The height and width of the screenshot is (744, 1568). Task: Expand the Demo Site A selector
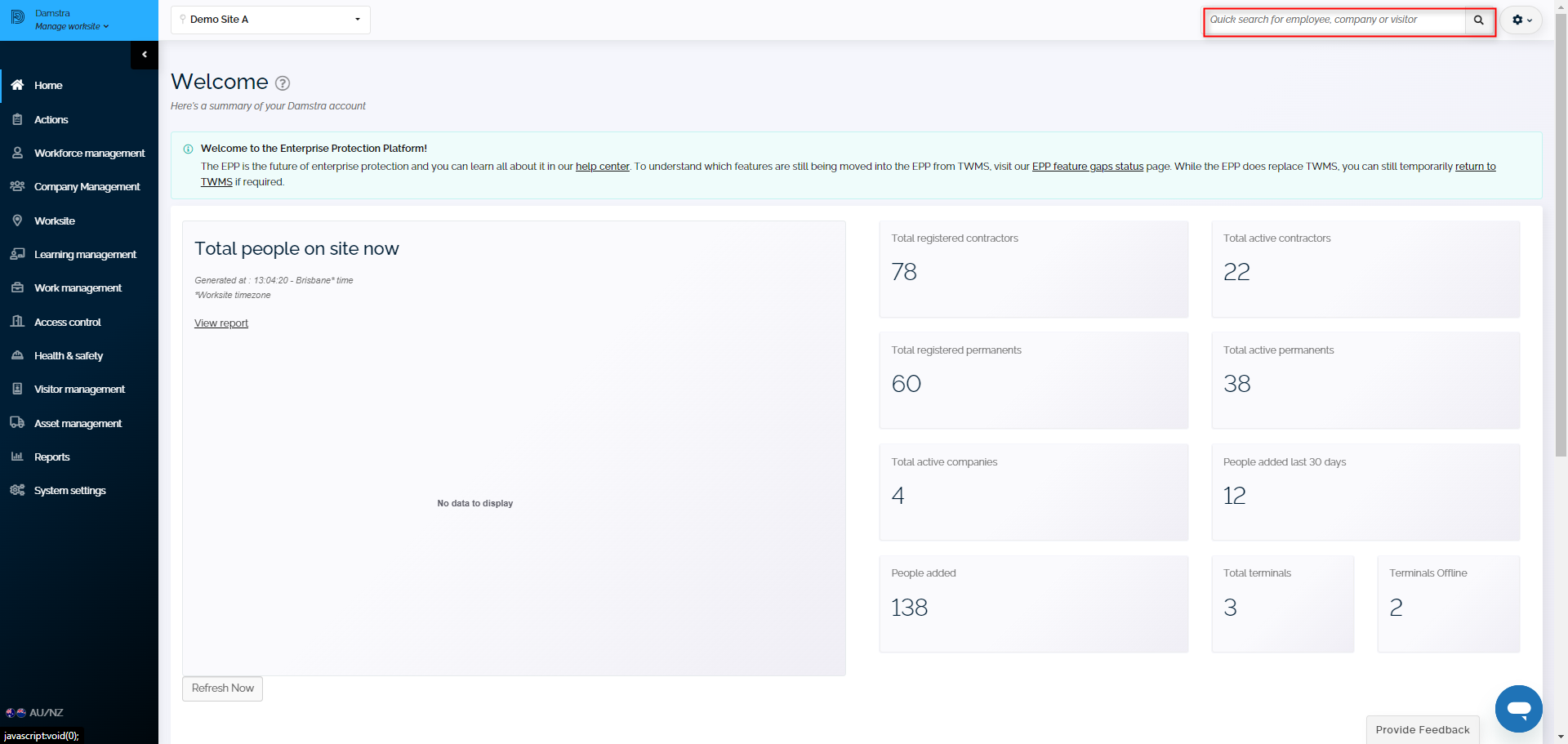pos(270,20)
